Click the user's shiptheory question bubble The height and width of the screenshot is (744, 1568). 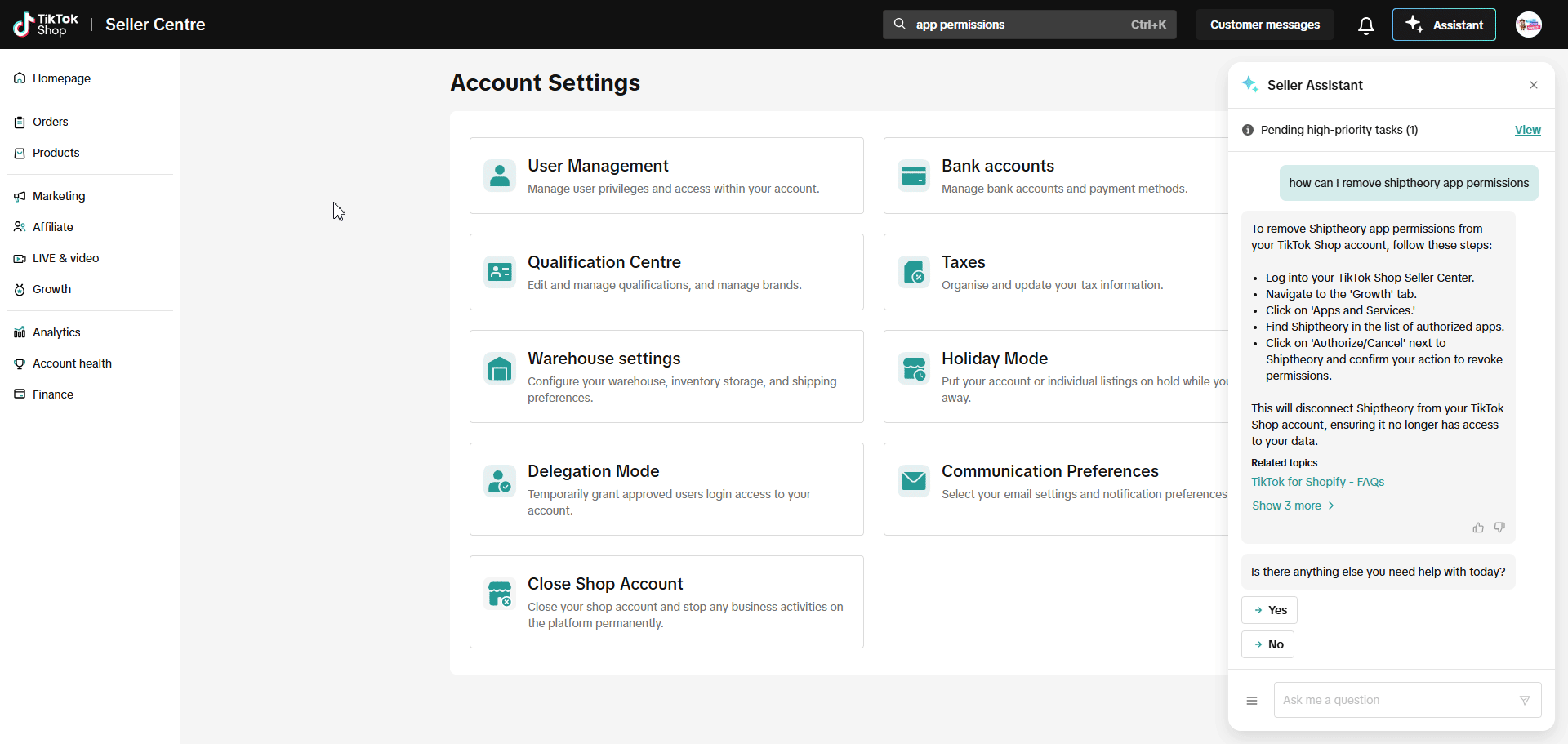coord(1409,183)
